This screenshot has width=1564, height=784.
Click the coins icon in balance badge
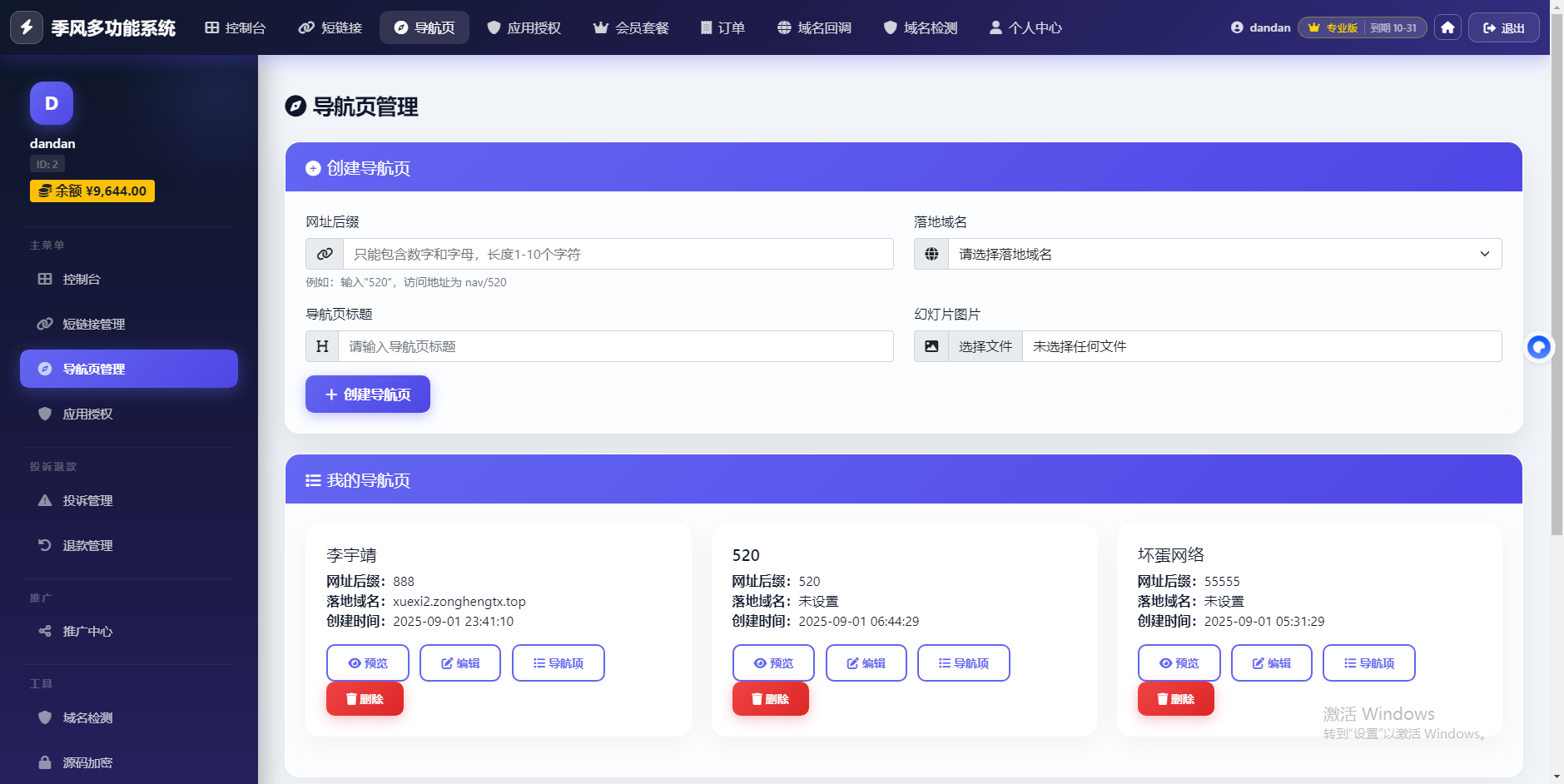45,191
